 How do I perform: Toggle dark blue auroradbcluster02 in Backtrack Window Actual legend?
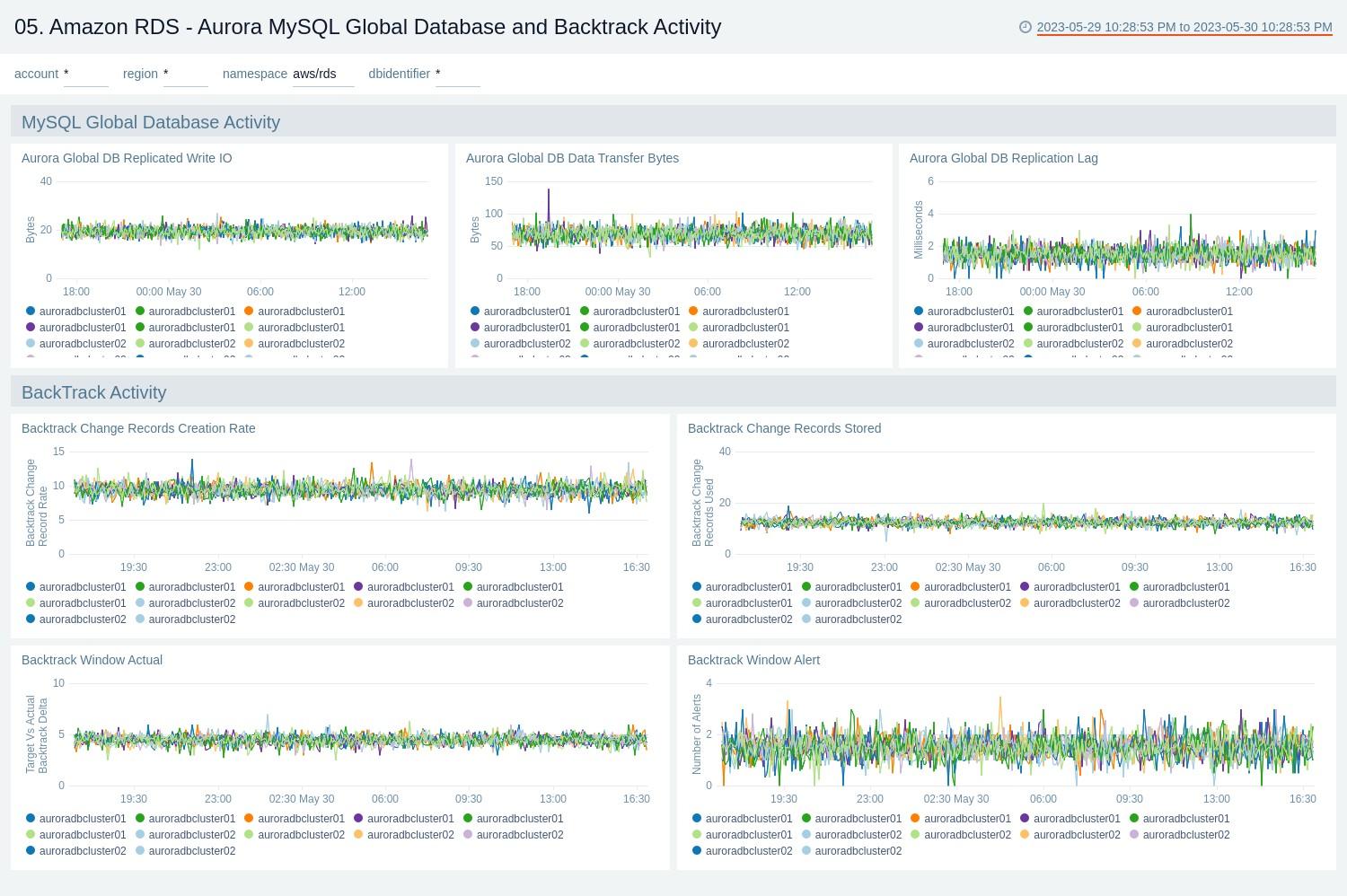[75, 851]
